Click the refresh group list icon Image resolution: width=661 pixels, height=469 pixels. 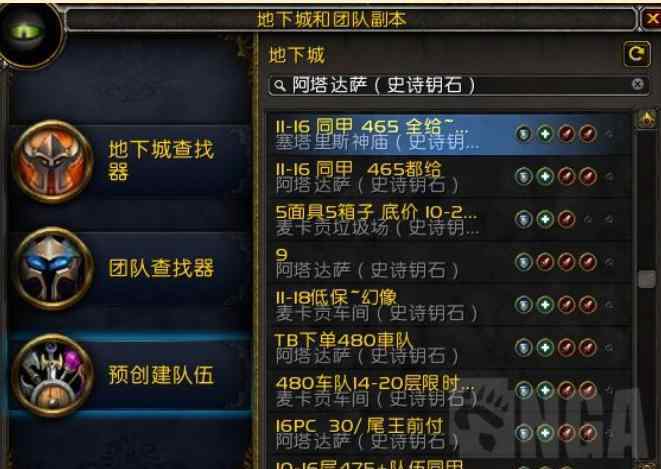click(x=637, y=54)
